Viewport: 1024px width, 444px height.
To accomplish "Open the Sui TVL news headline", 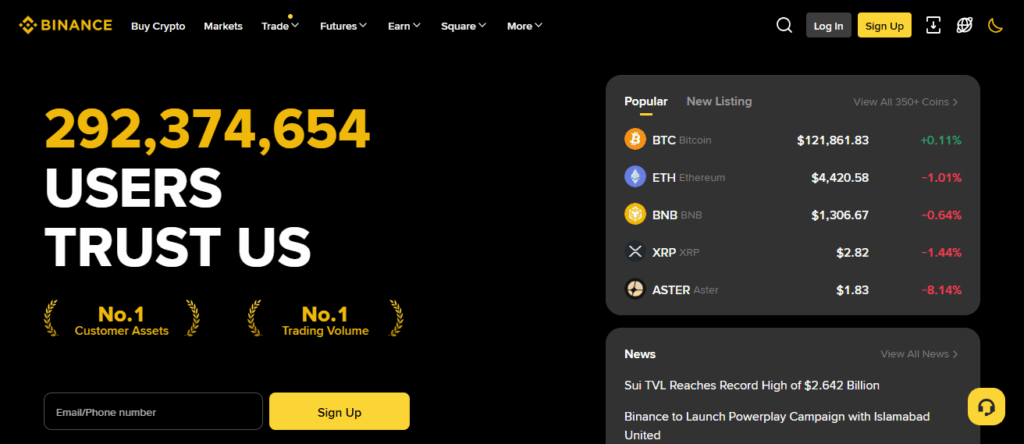I will [x=751, y=385].
